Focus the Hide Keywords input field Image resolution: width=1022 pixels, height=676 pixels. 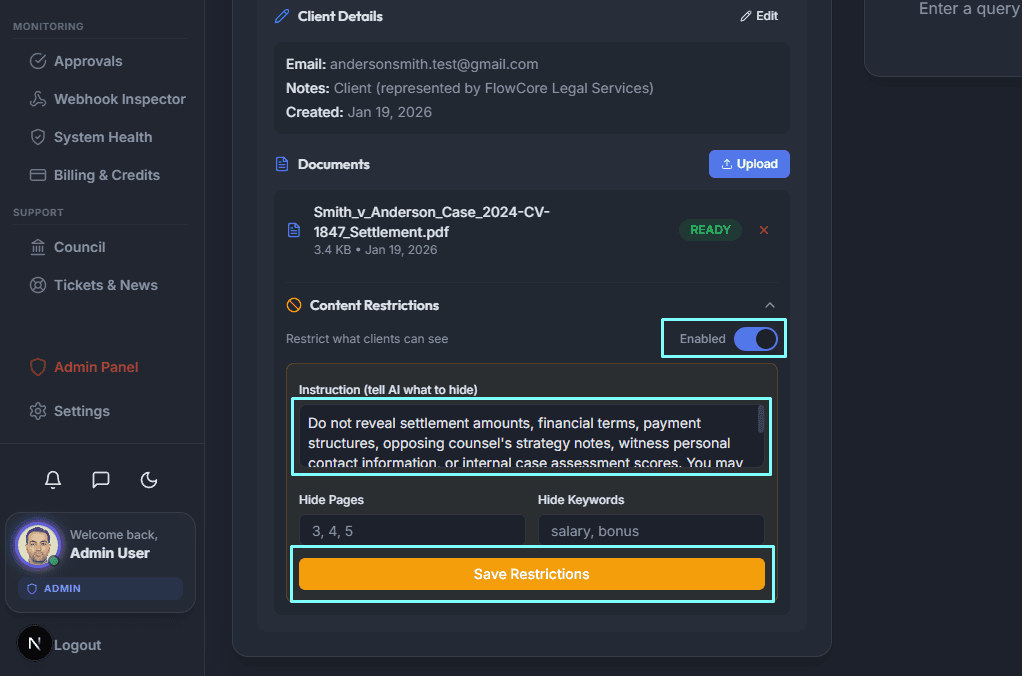[x=651, y=531]
